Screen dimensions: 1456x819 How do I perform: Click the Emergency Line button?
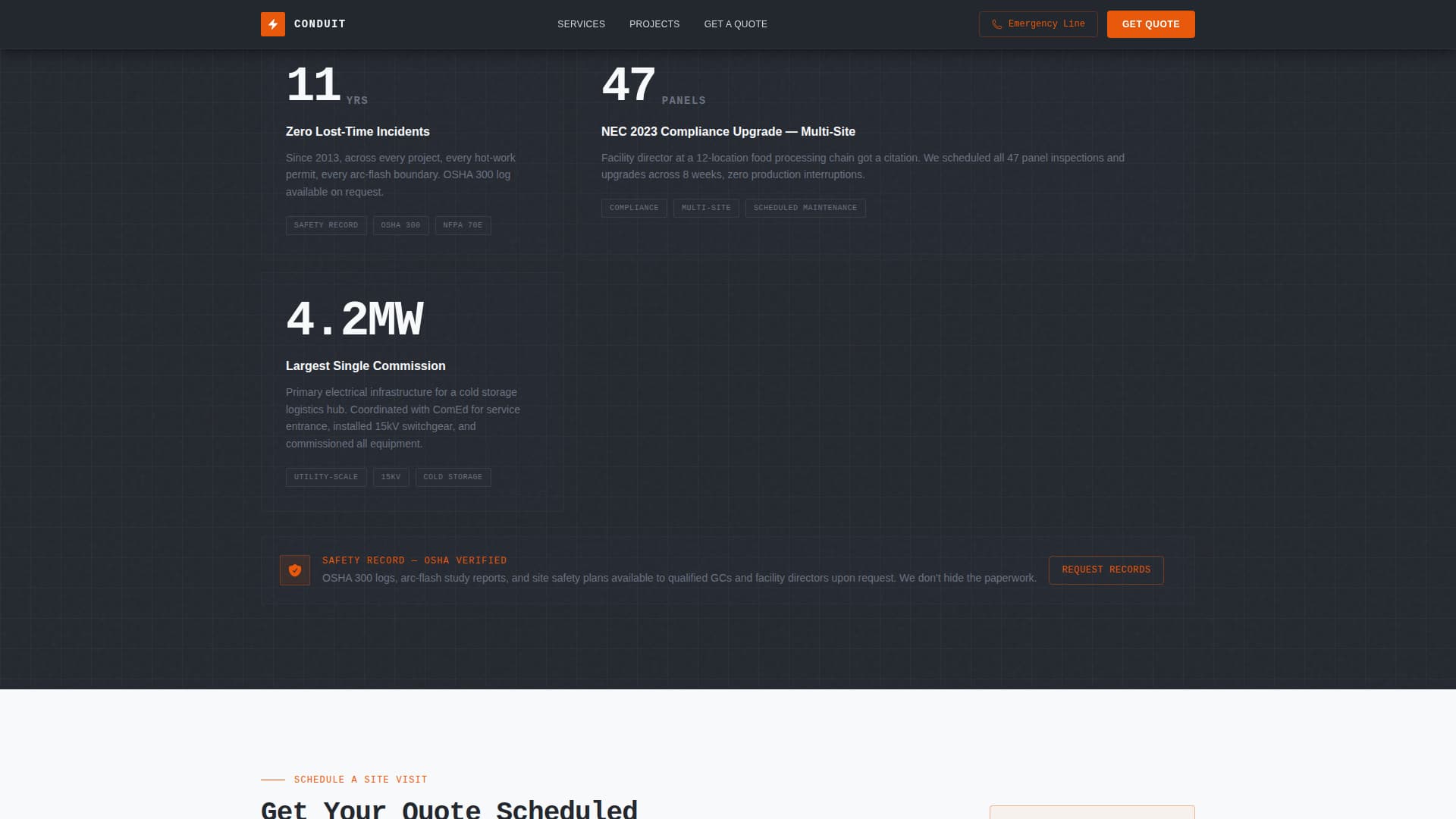1038,24
